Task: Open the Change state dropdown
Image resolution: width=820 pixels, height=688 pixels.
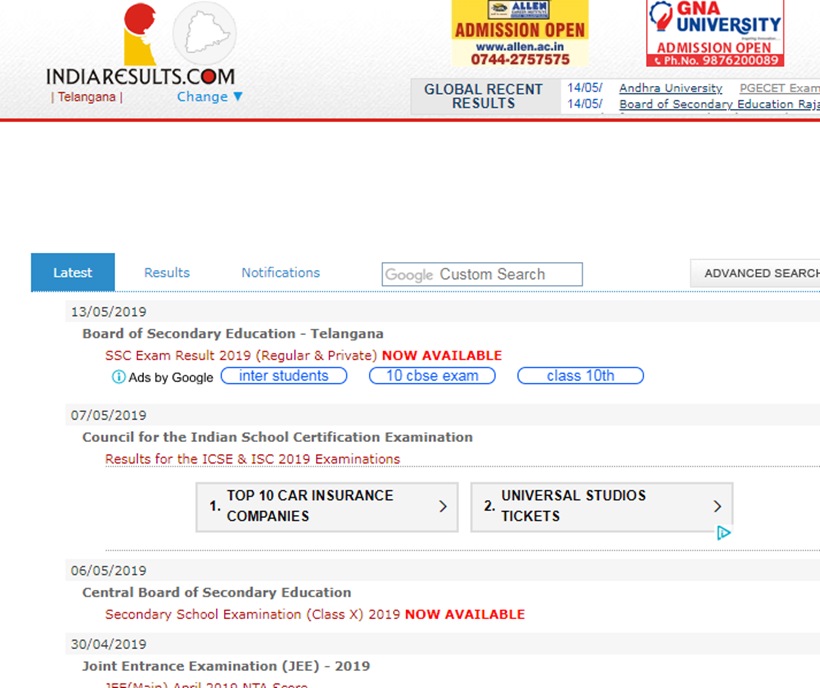Action: point(210,97)
